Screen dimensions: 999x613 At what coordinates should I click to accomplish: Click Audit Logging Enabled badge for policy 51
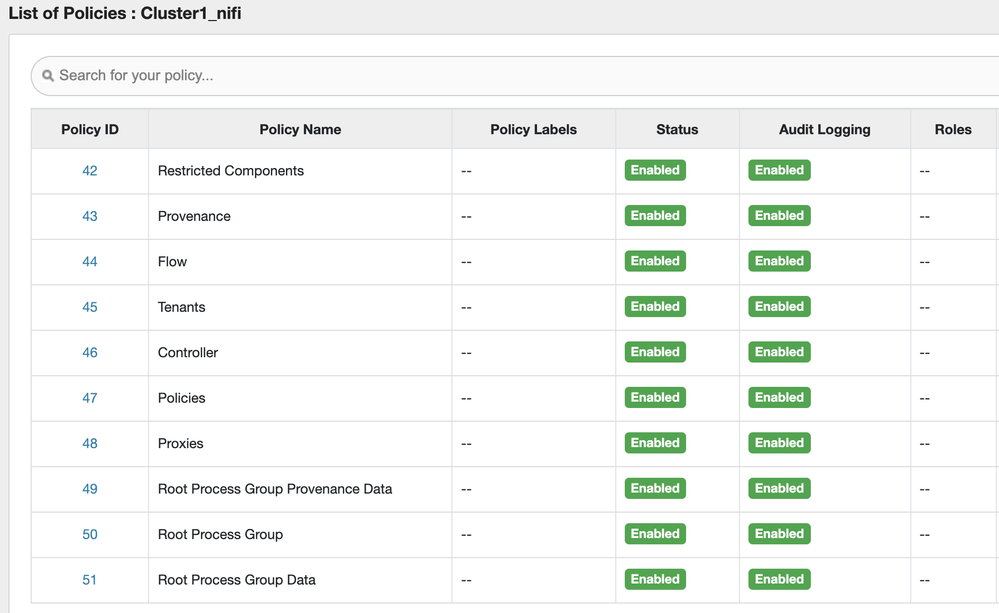pos(779,579)
